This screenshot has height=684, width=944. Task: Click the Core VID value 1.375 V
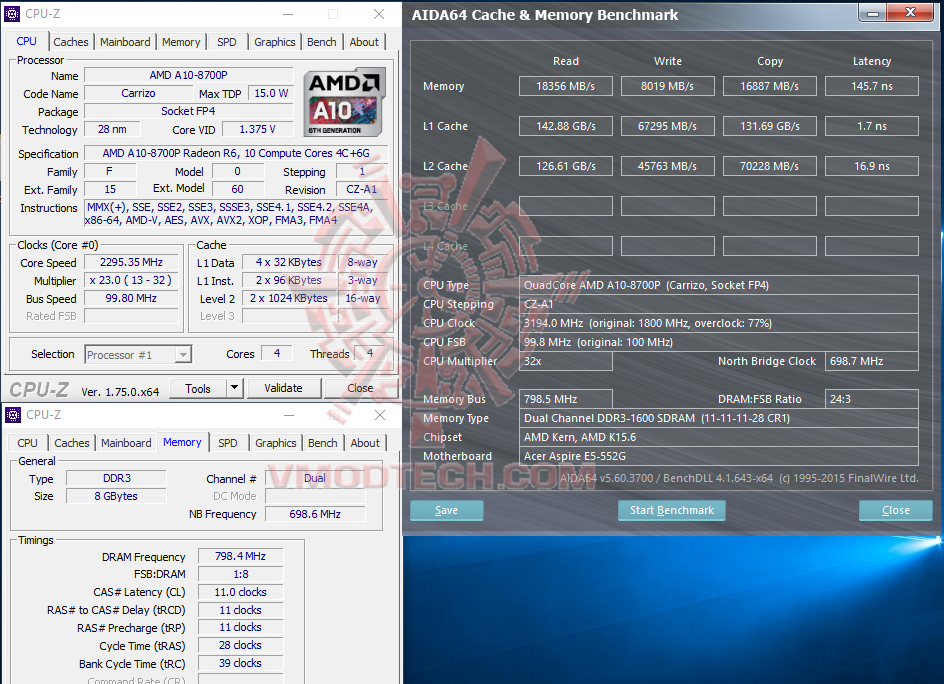point(257,129)
